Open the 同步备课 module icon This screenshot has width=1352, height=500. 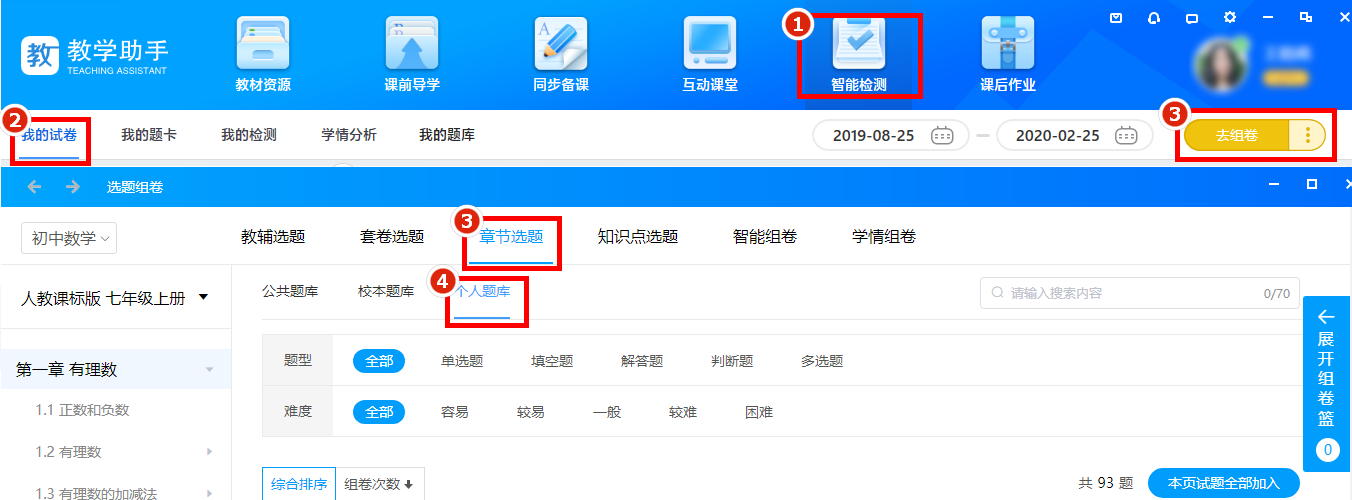561,45
